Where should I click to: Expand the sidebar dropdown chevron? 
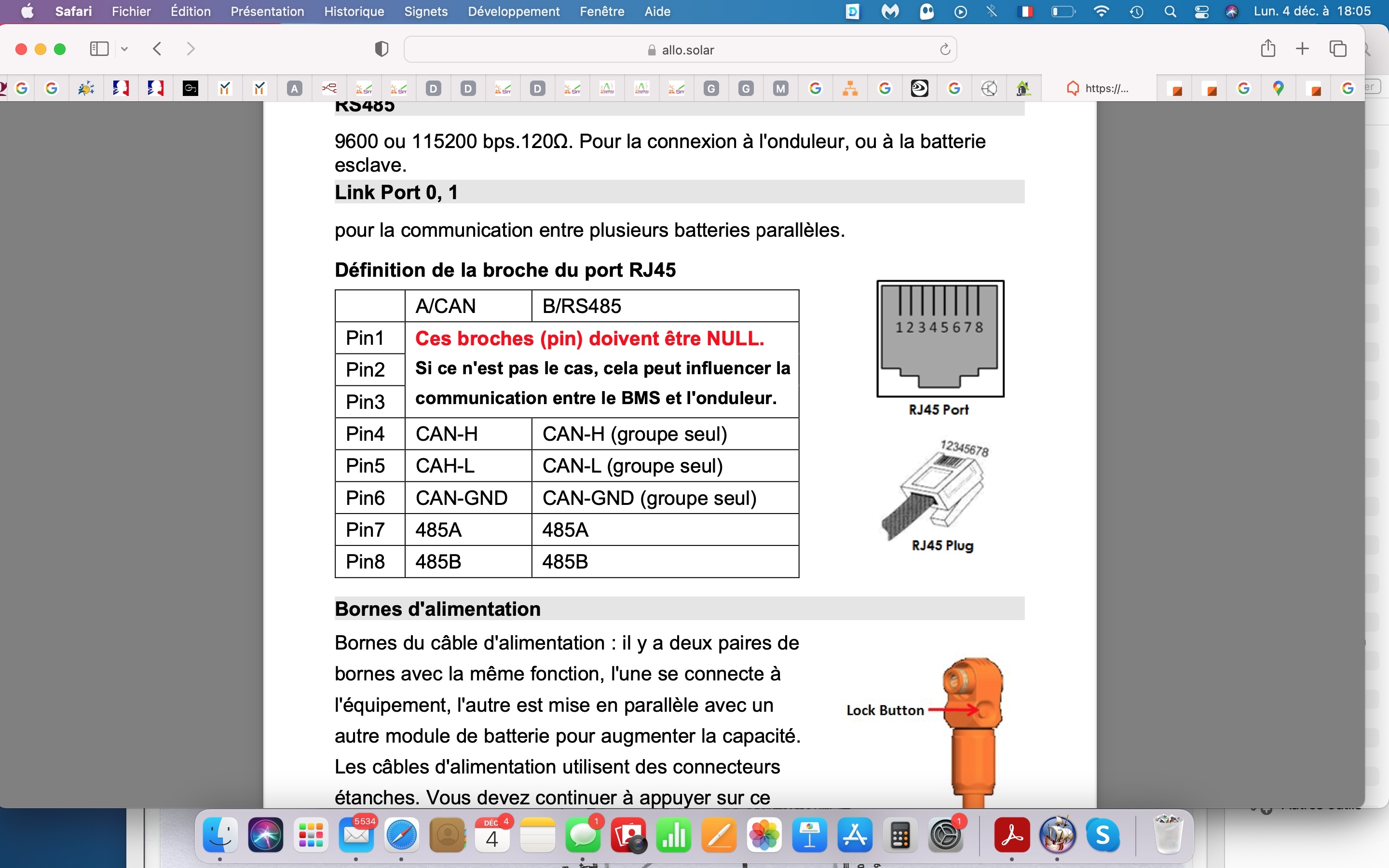(x=124, y=49)
